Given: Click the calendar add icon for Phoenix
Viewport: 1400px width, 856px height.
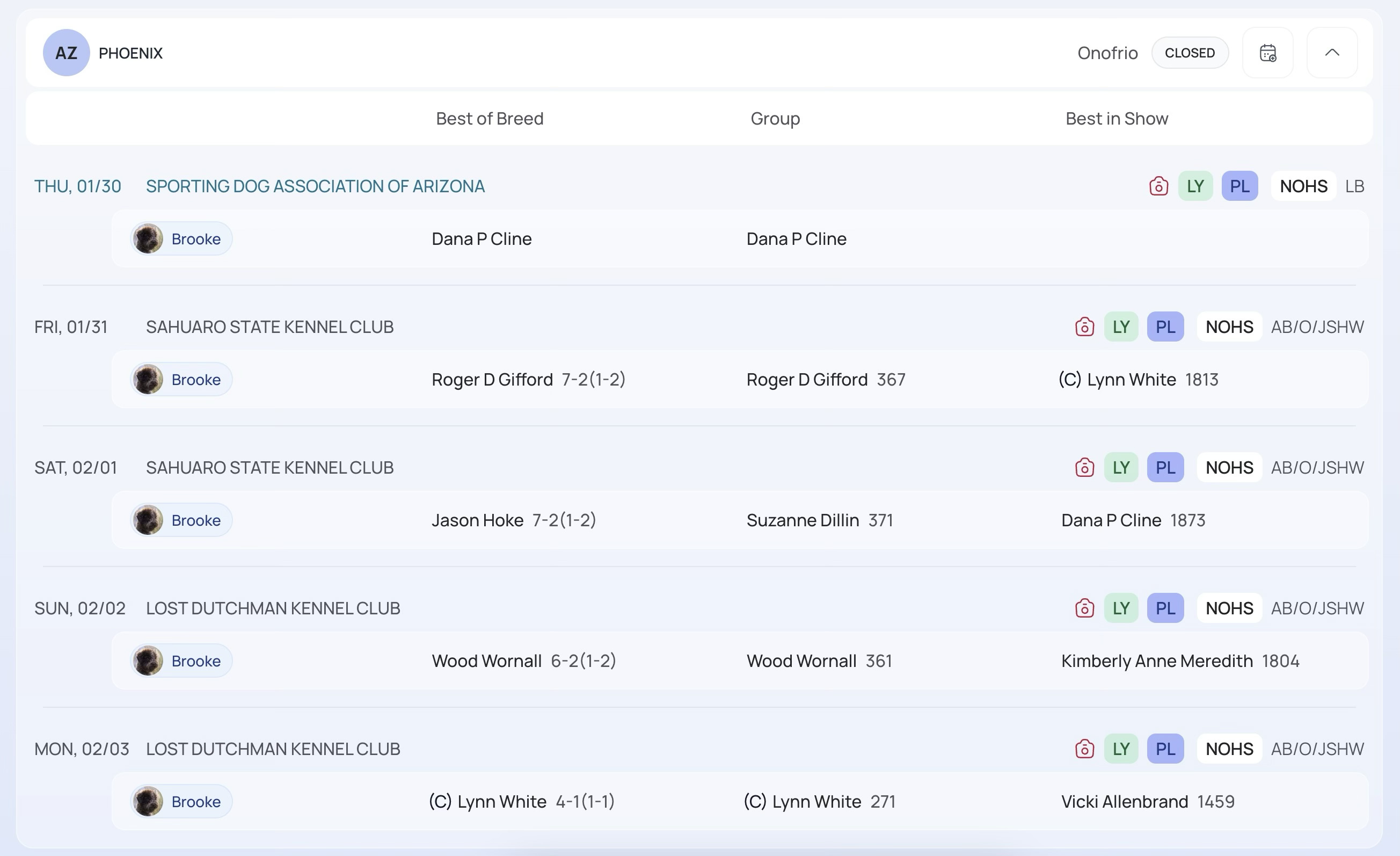Looking at the screenshot, I should 1267,53.
